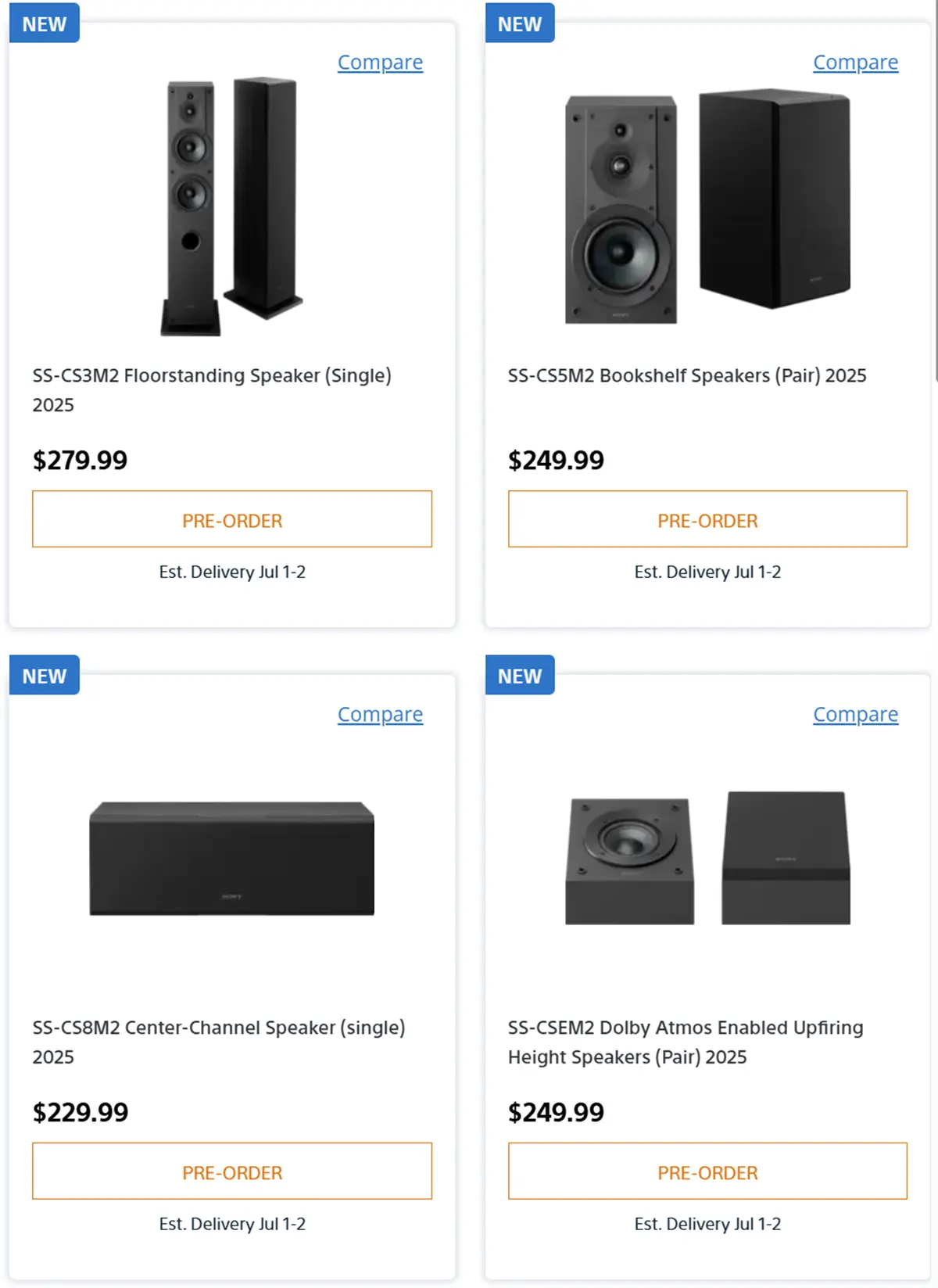The width and height of the screenshot is (938, 1288).
Task: Open the bookshelf speakers product image
Action: click(707, 206)
